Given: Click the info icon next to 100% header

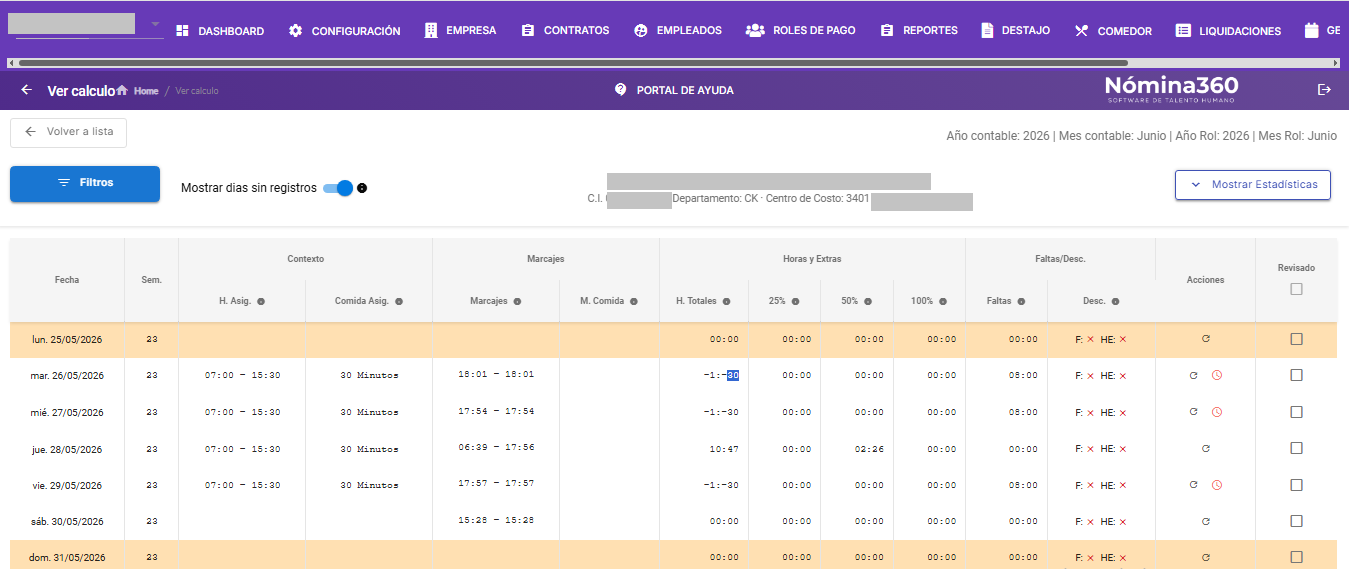Looking at the screenshot, I should (942, 301).
